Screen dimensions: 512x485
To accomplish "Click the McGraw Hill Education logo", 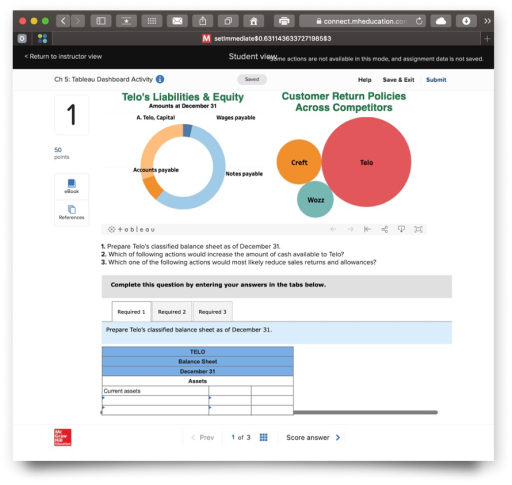I will click(63, 437).
